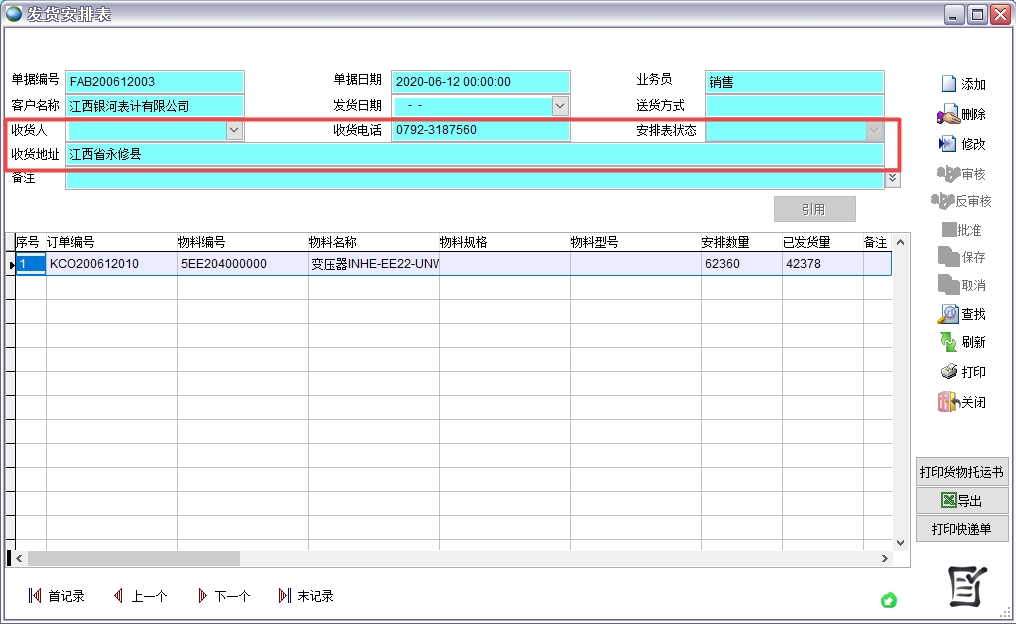1016x624 pixels.
Task: Open the 查找 search function
Action: pyautogui.click(x=964, y=313)
